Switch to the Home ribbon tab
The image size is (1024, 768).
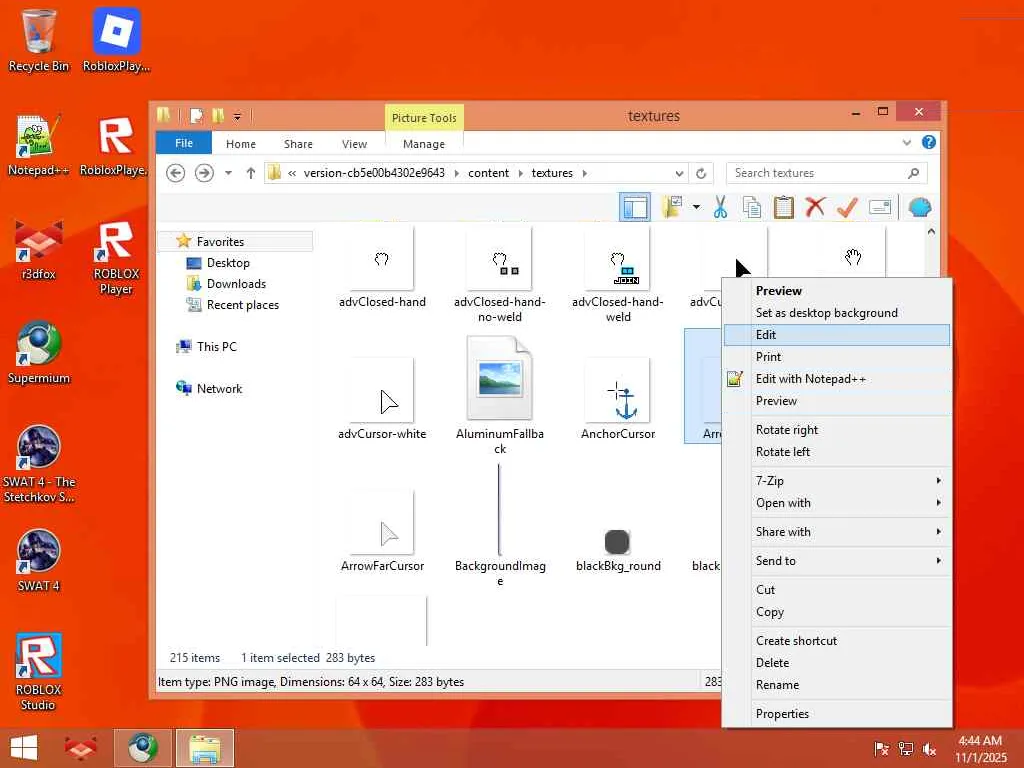[x=241, y=144]
